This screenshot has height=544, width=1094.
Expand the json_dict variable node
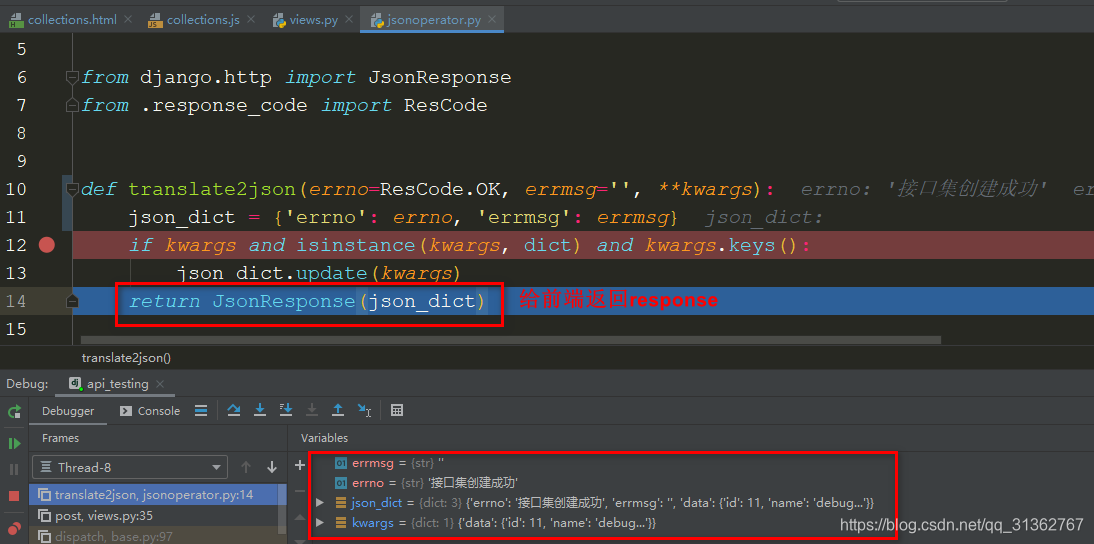(320, 503)
